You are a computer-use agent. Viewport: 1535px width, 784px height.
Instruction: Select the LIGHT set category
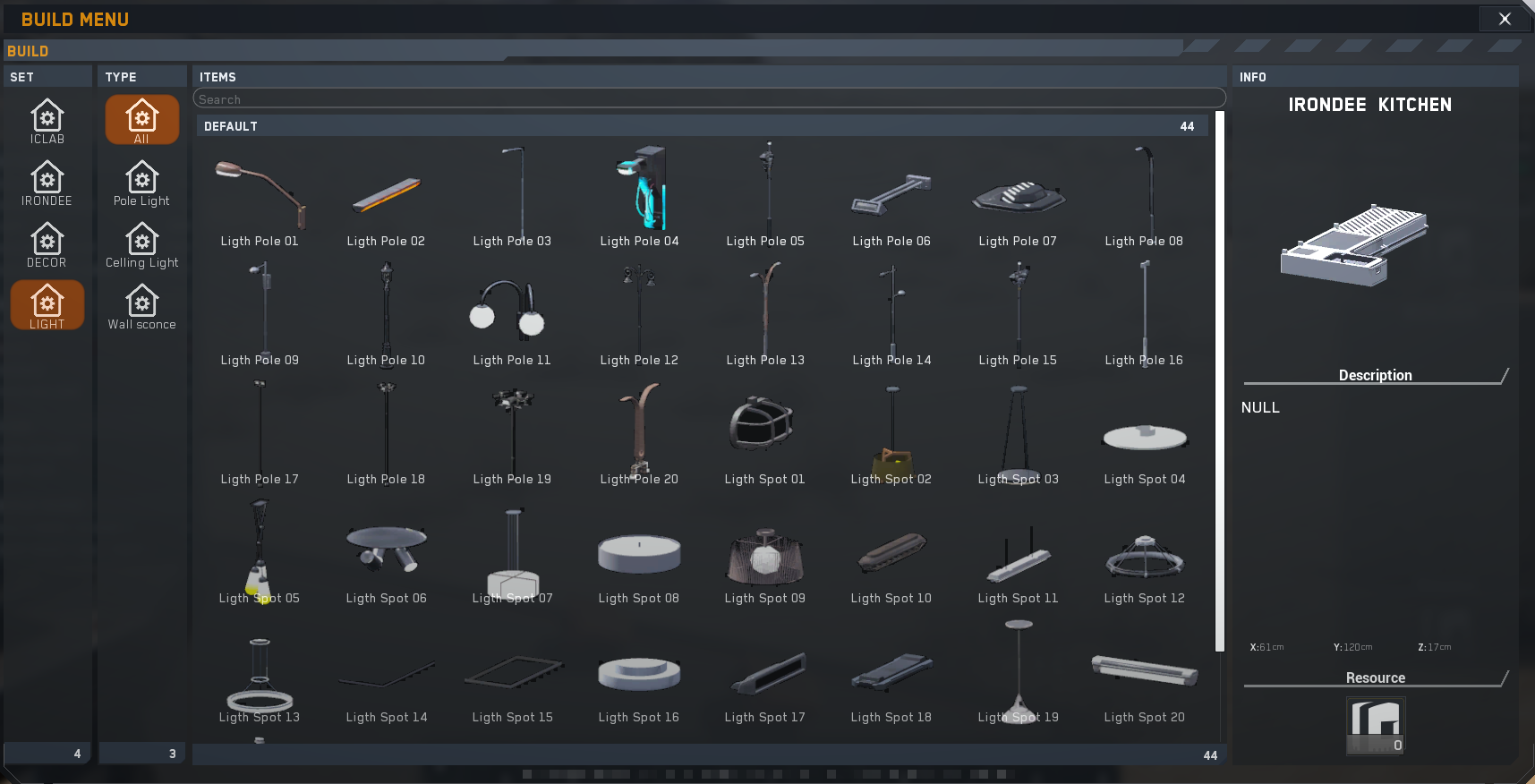coord(47,305)
